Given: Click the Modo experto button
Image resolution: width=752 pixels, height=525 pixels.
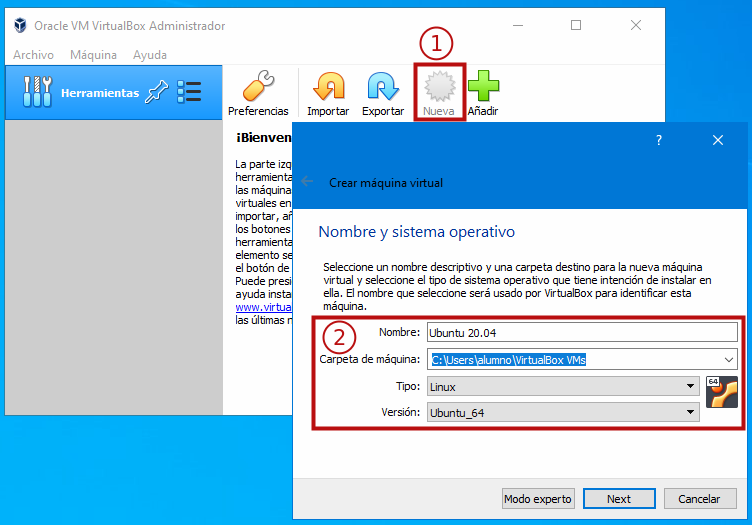Looking at the screenshot, I should point(538,499).
